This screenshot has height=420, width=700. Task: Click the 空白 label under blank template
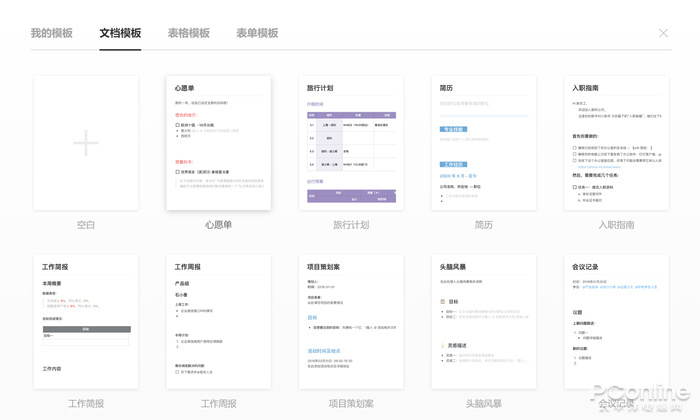[x=86, y=225]
